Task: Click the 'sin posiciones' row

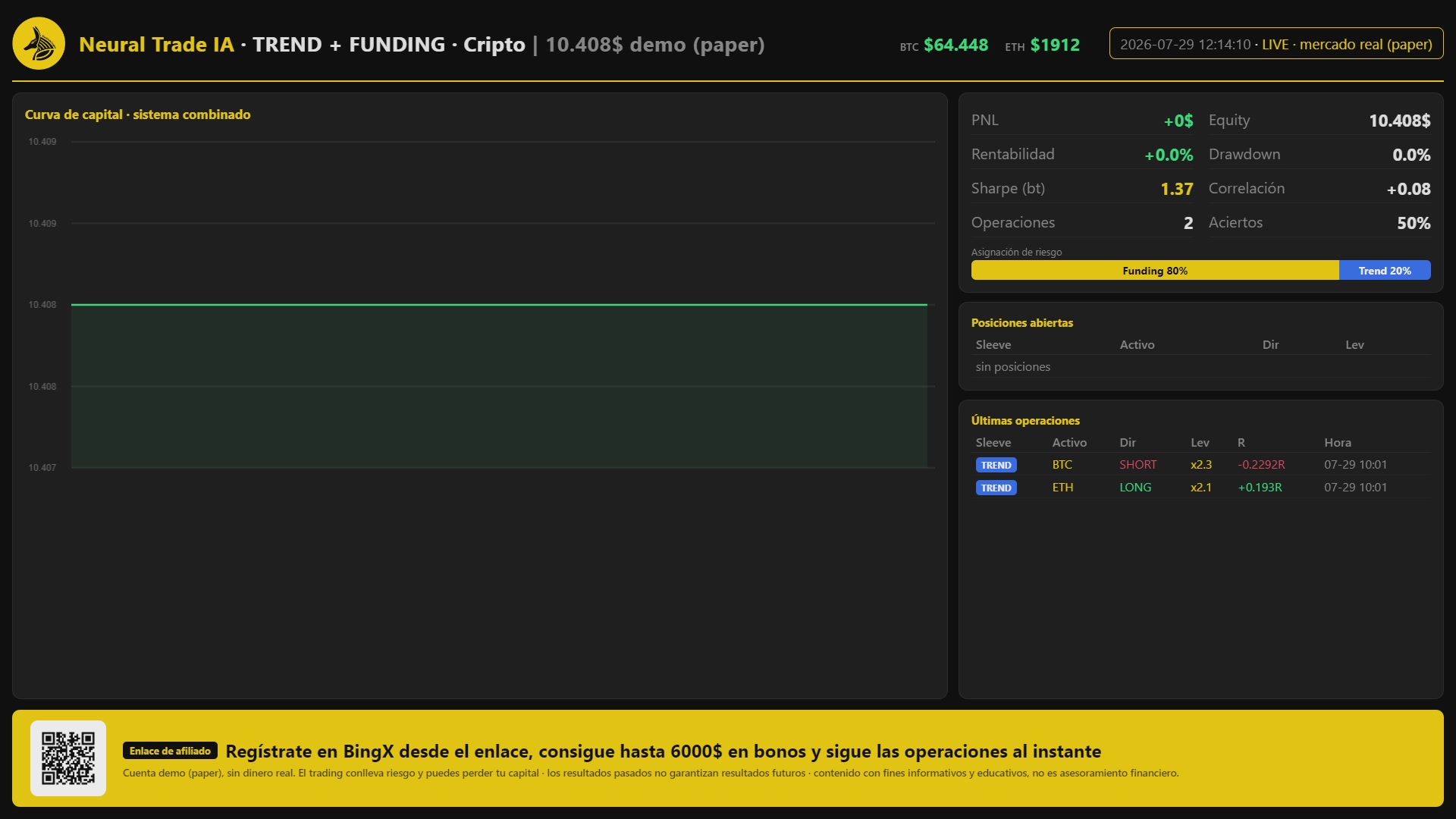Action: 1201,367
